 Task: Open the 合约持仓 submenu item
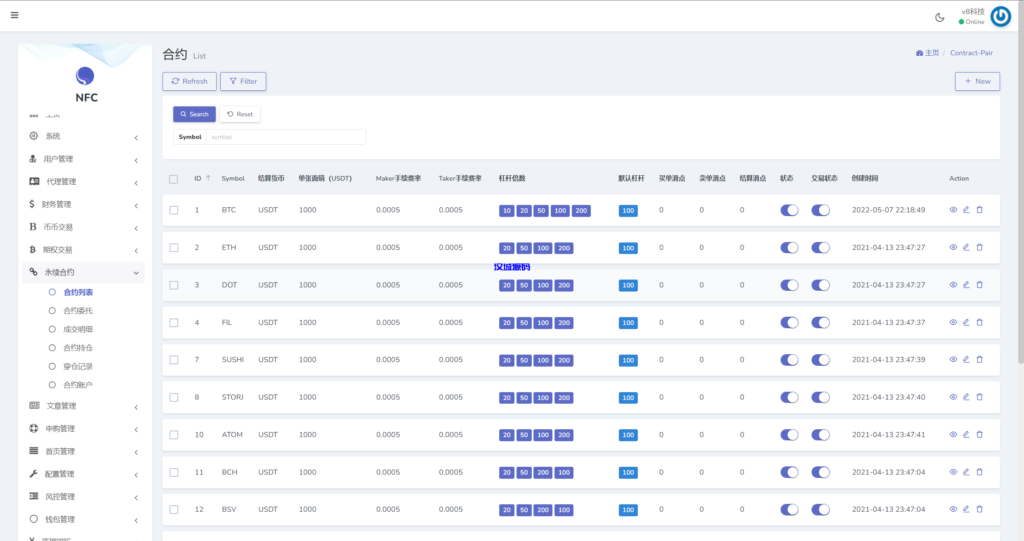click(x=78, y=348)
